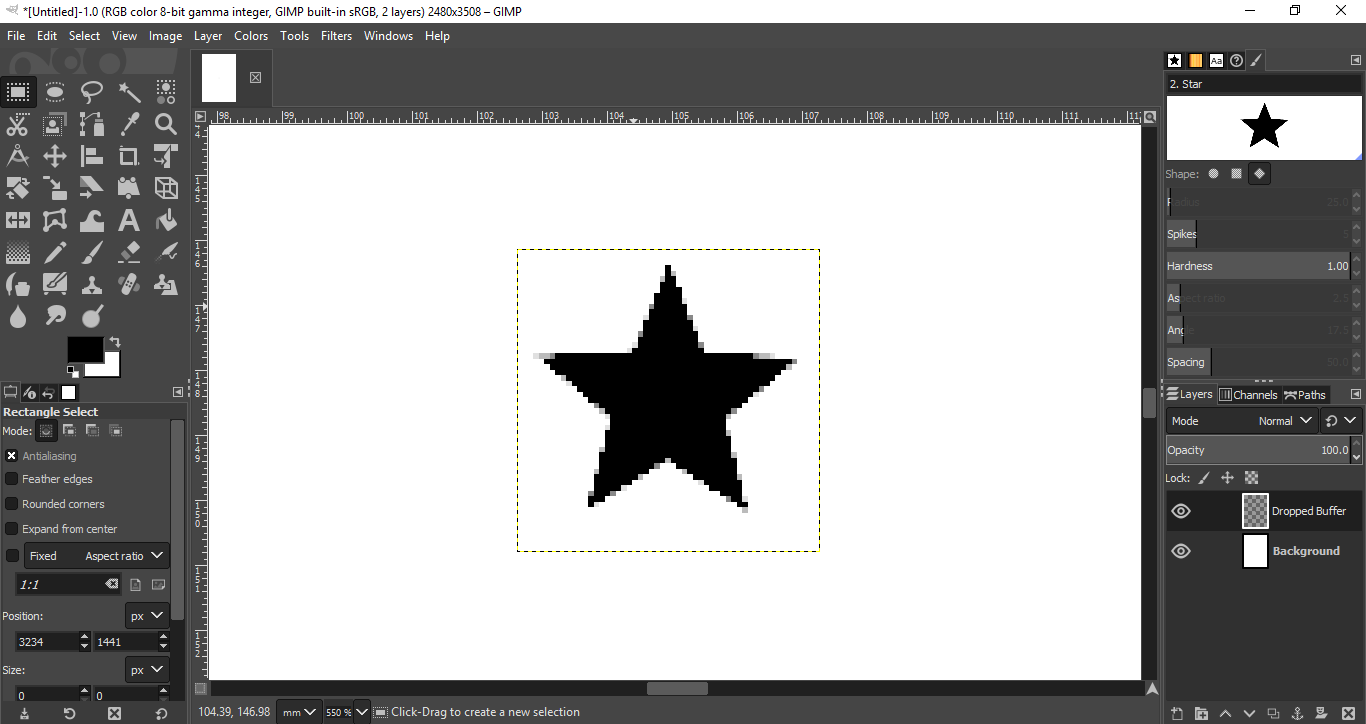Hide the Background layer
The height and width of the screenshot is (724, 1366).
[x=1181, y=551]
